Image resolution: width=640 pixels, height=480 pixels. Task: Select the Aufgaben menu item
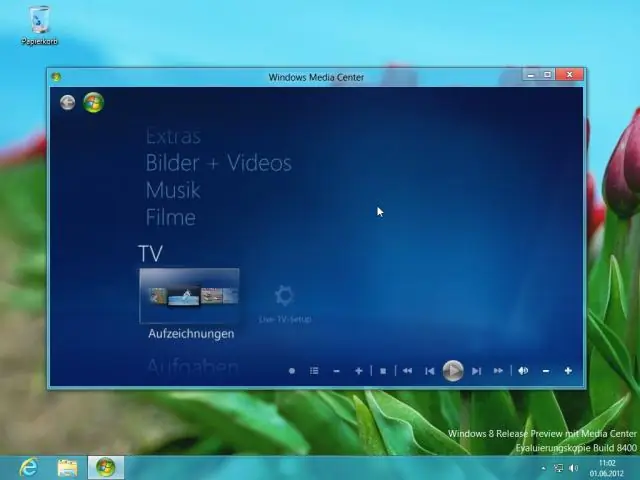coord(192,367)
